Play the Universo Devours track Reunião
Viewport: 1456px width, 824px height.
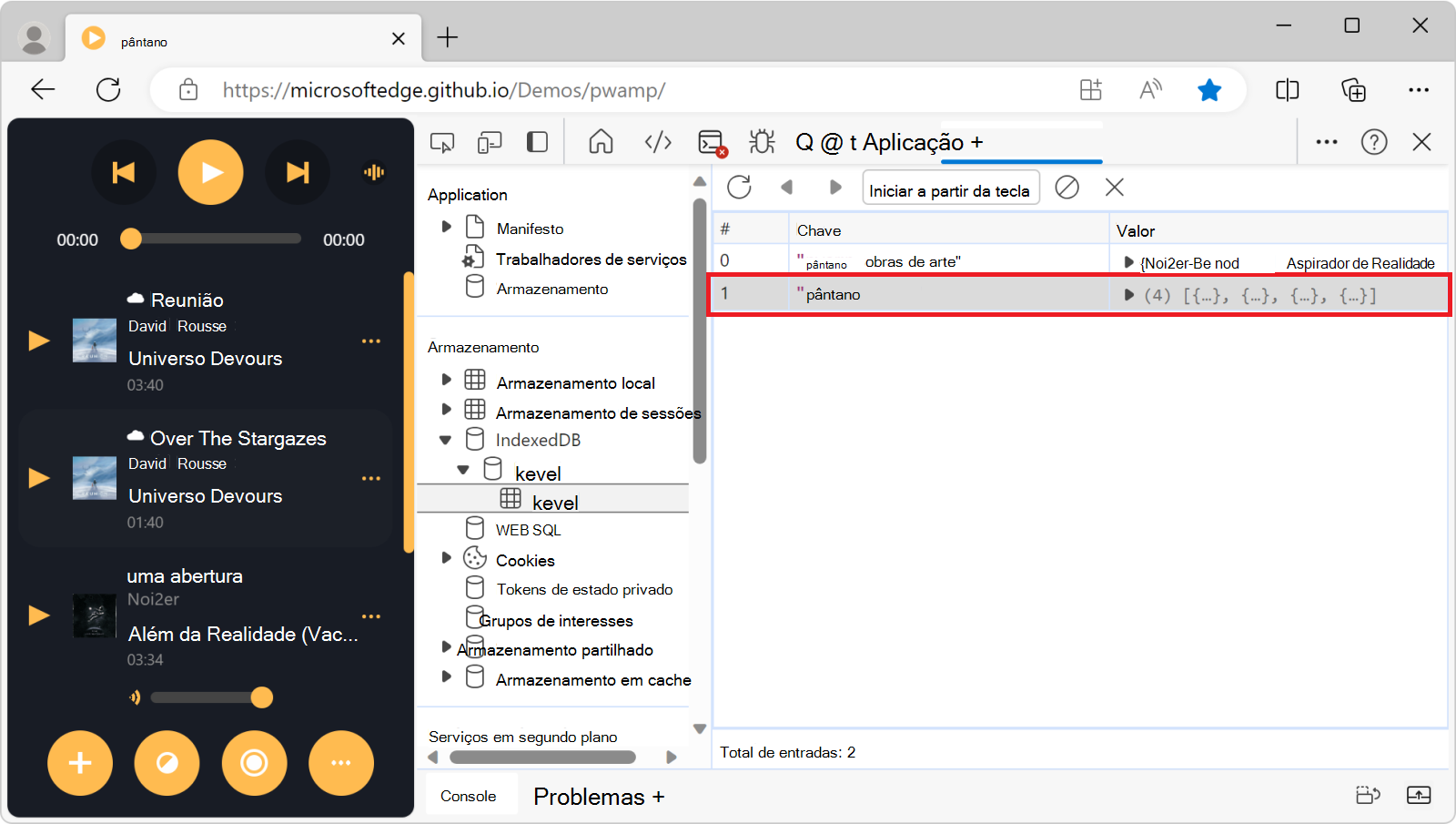click(x=38, y=340)
